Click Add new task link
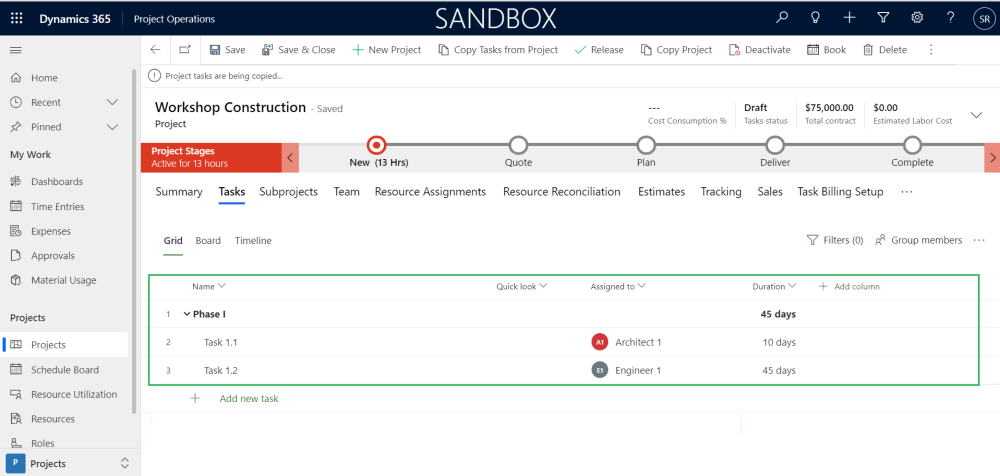Image resolution: width=1000 pixels, height=476 pixels. coord(249,399)
